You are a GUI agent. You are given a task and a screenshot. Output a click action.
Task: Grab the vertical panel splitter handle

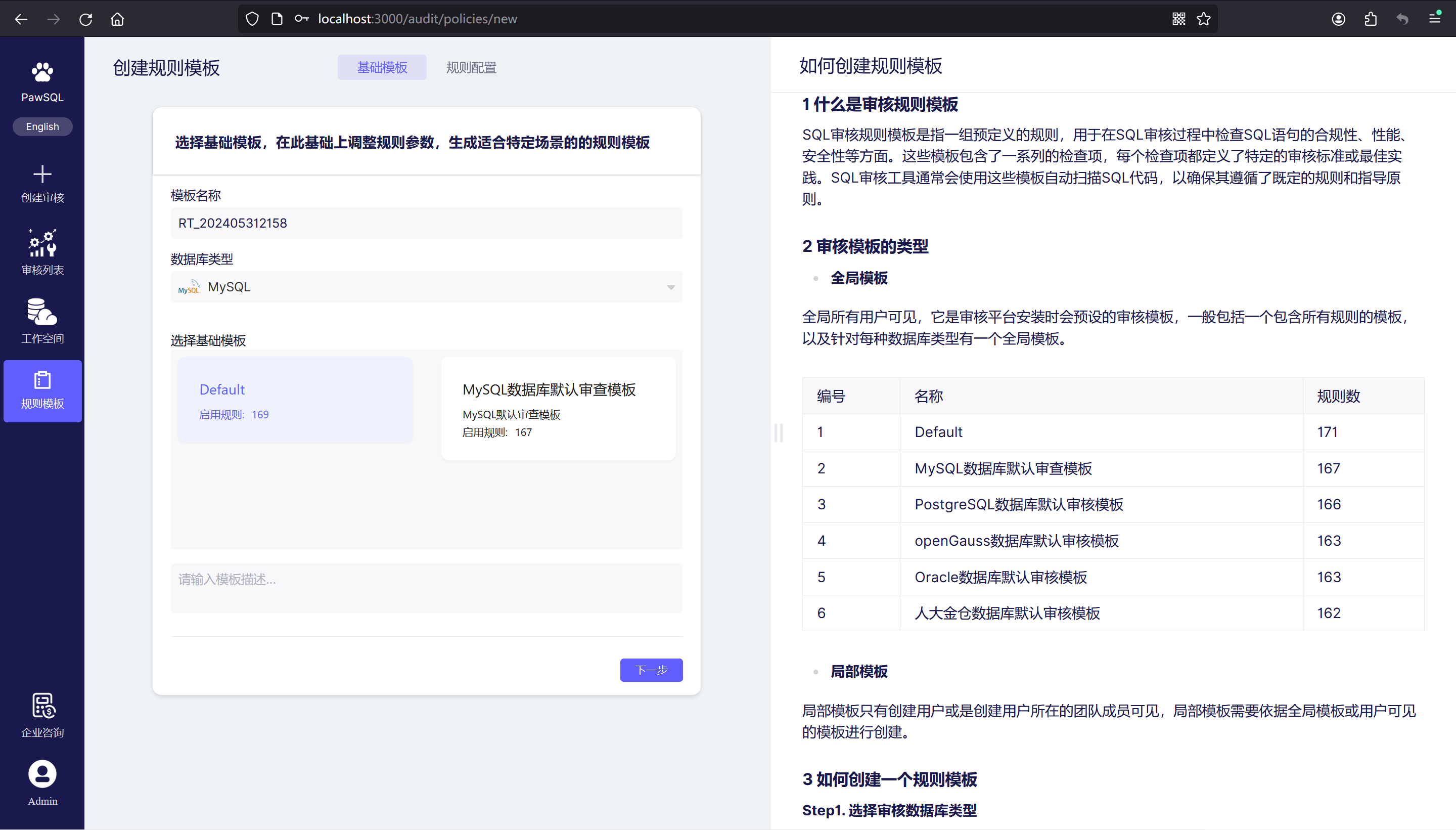[x=778, y=432]
